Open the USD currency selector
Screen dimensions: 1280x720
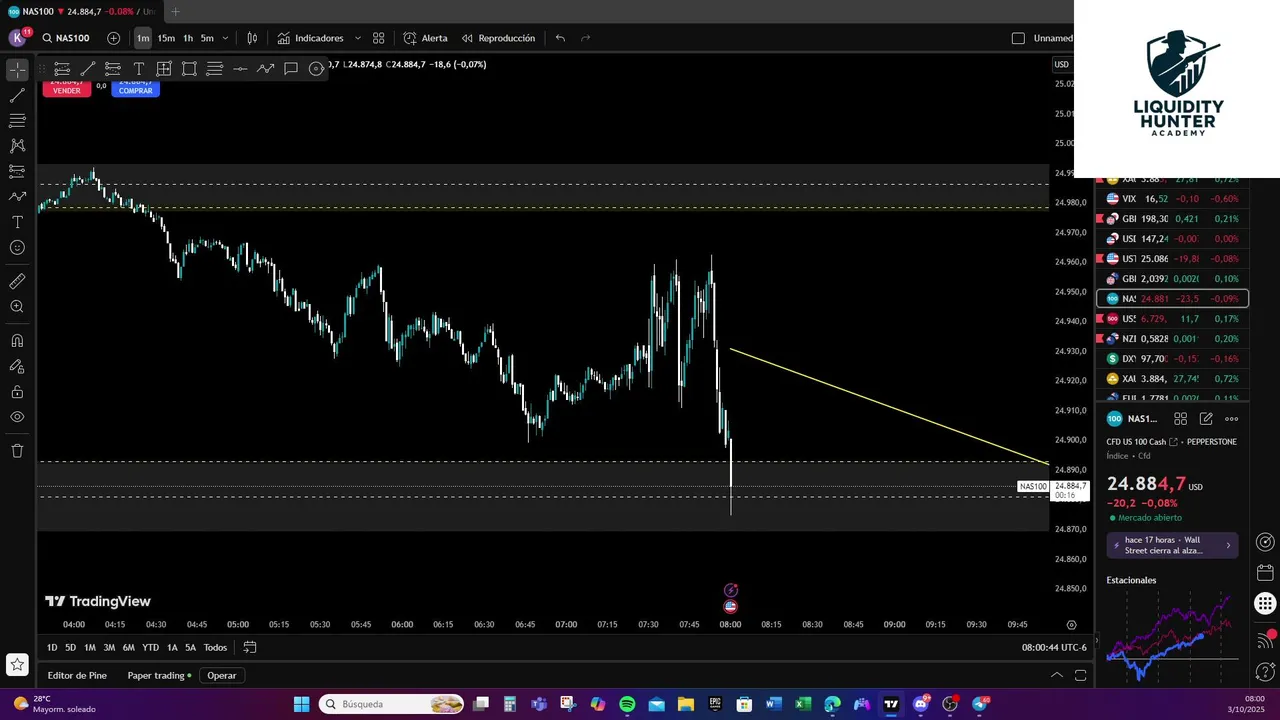point(1062,64)
